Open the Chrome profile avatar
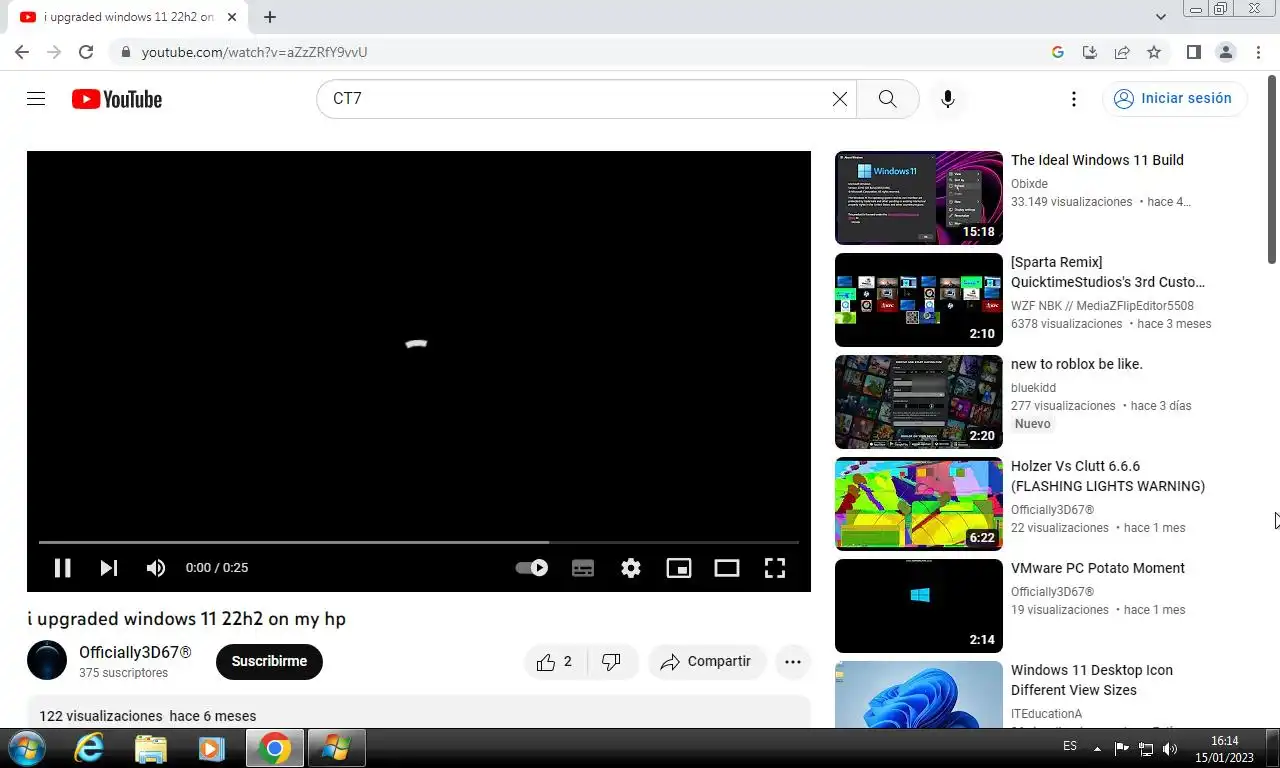This screenshot has width=1280, height=768. tap(1226, 52)
